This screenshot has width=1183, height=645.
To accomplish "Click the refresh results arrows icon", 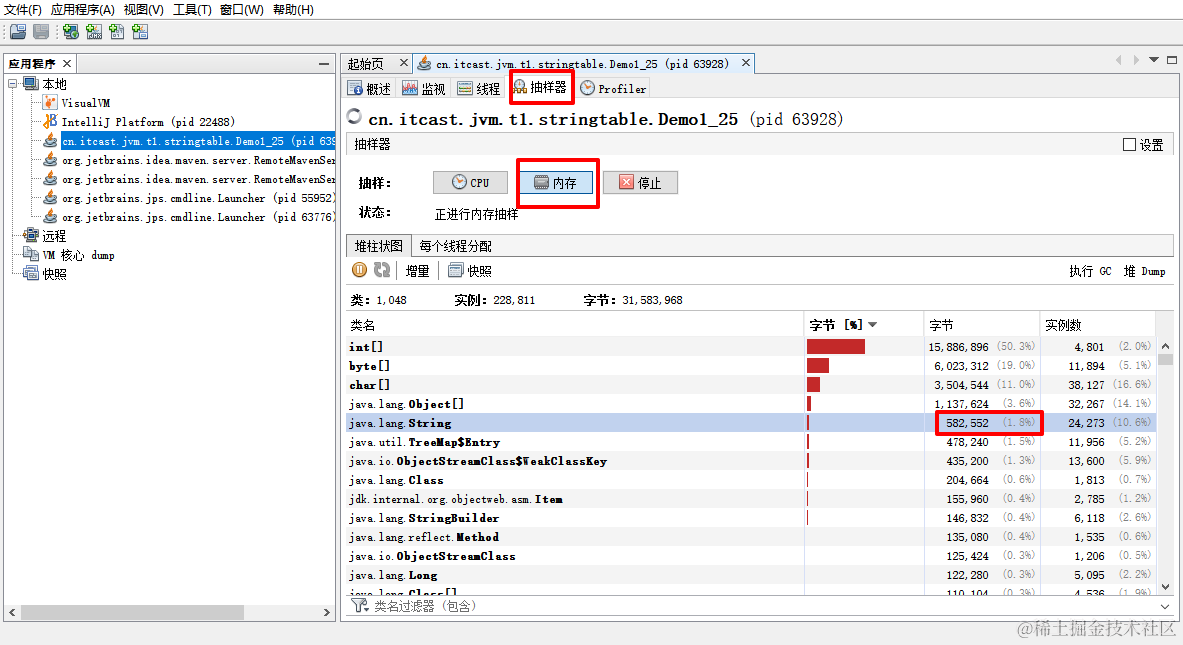I will coord(382,270).
